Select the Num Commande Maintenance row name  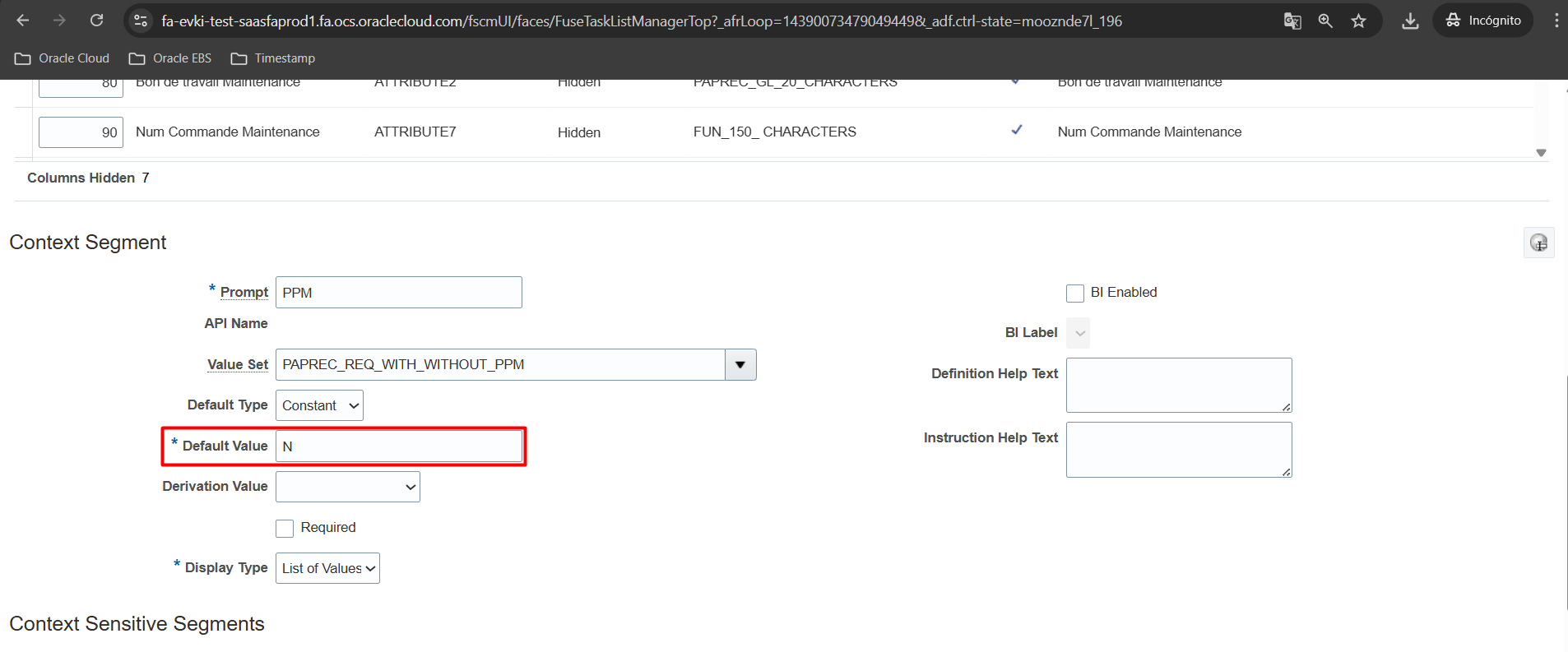tap(228, 132)
